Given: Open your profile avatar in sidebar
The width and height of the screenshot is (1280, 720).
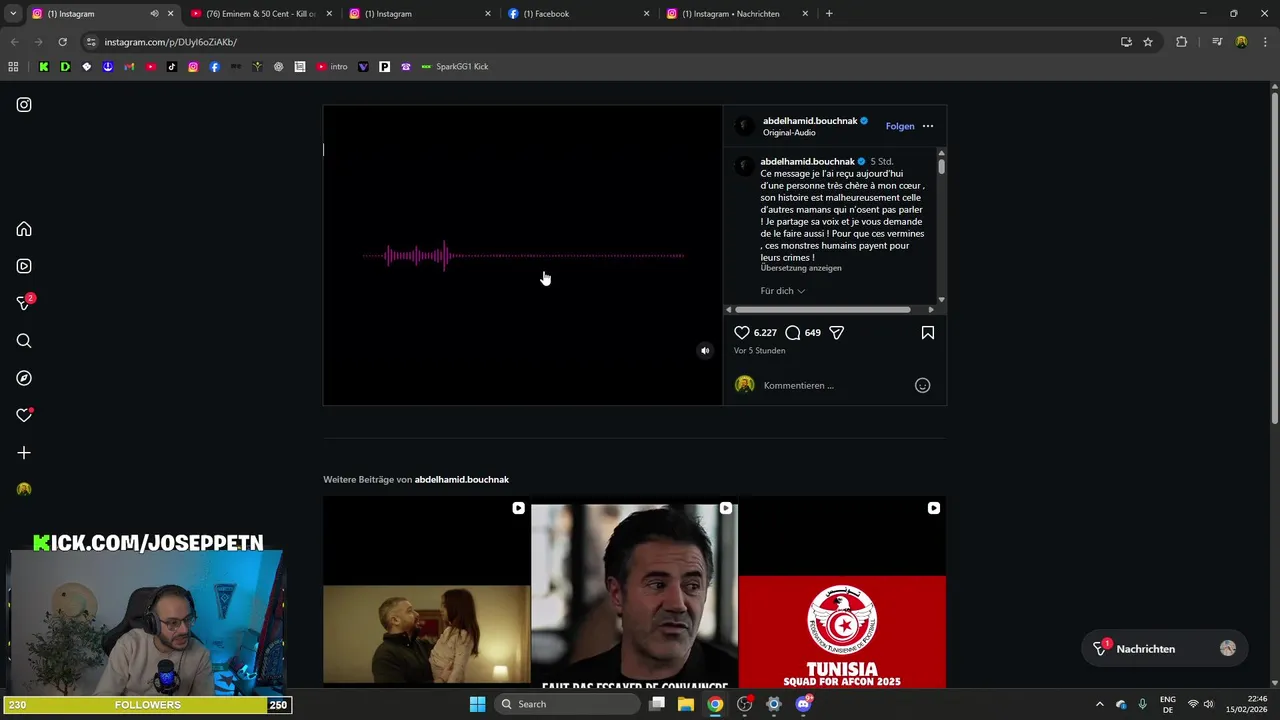Looking at the screenshot, I should [x=24, y=490].
